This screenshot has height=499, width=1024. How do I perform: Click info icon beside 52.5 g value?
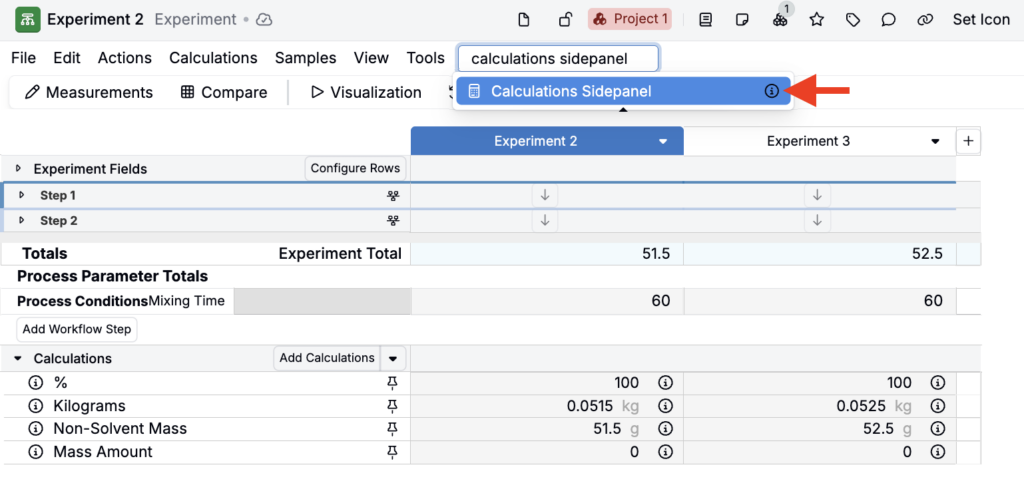click(937, 429)
